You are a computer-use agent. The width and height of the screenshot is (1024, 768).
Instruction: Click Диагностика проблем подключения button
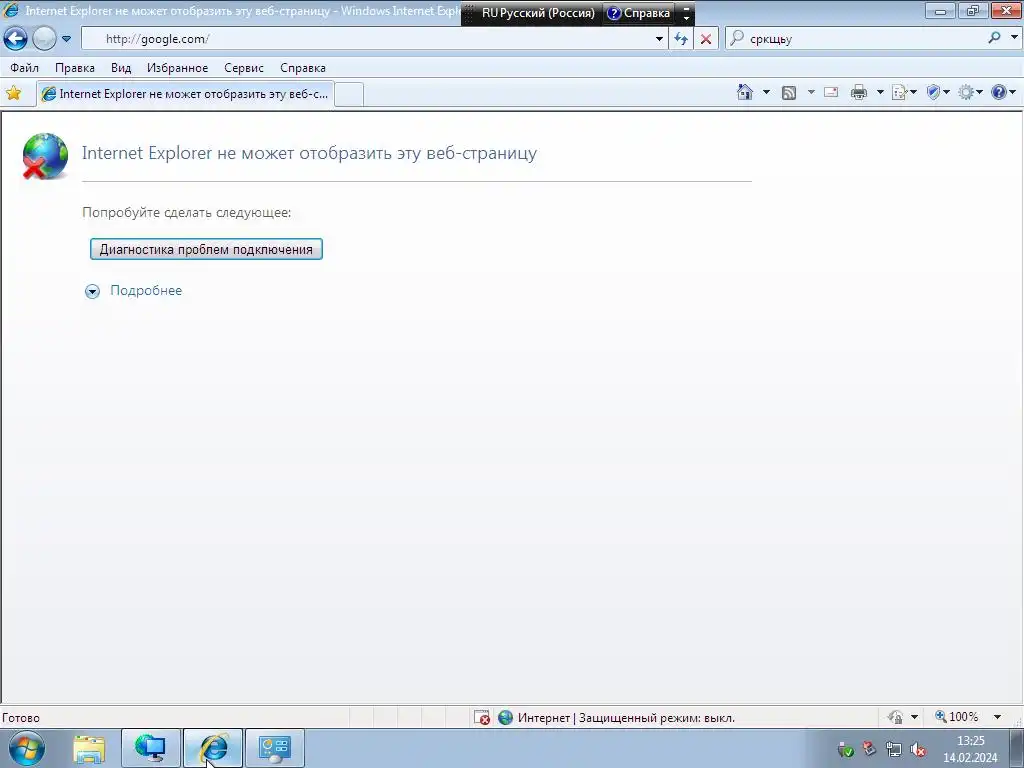[206, 249]
